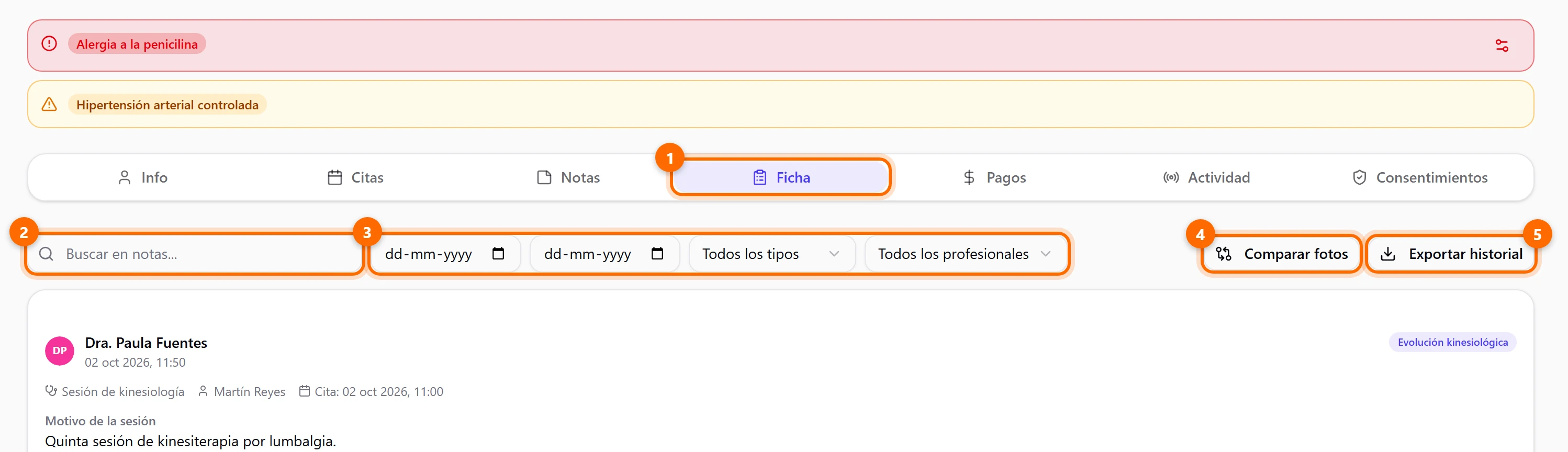1568x452 pixels.
Task: Switch to the Info tab
Action: click(142, 178)
